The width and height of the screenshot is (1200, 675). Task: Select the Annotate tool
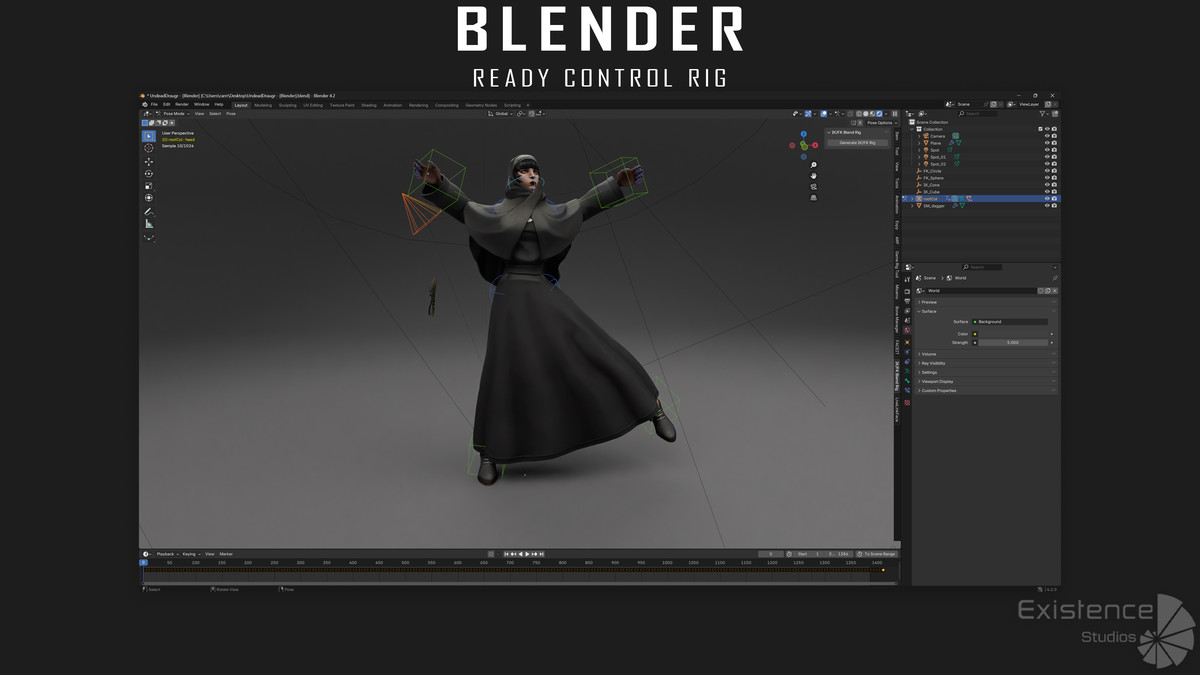[x=149, y=212]
